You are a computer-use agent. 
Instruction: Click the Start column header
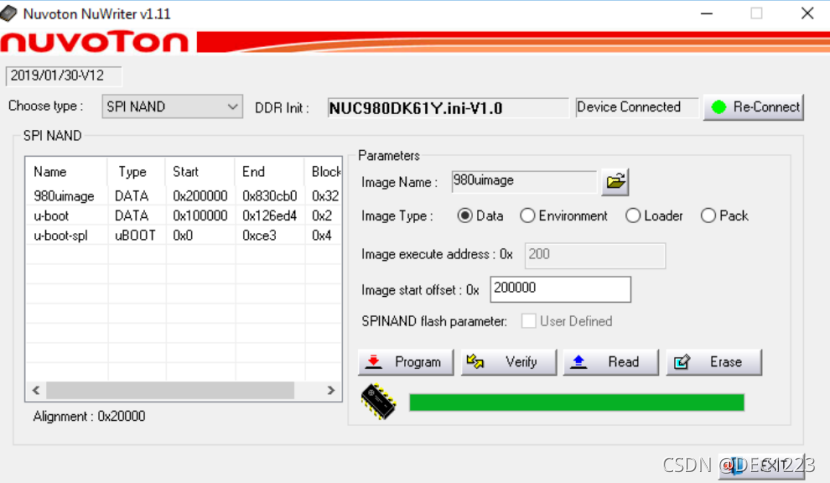(200, 172)
